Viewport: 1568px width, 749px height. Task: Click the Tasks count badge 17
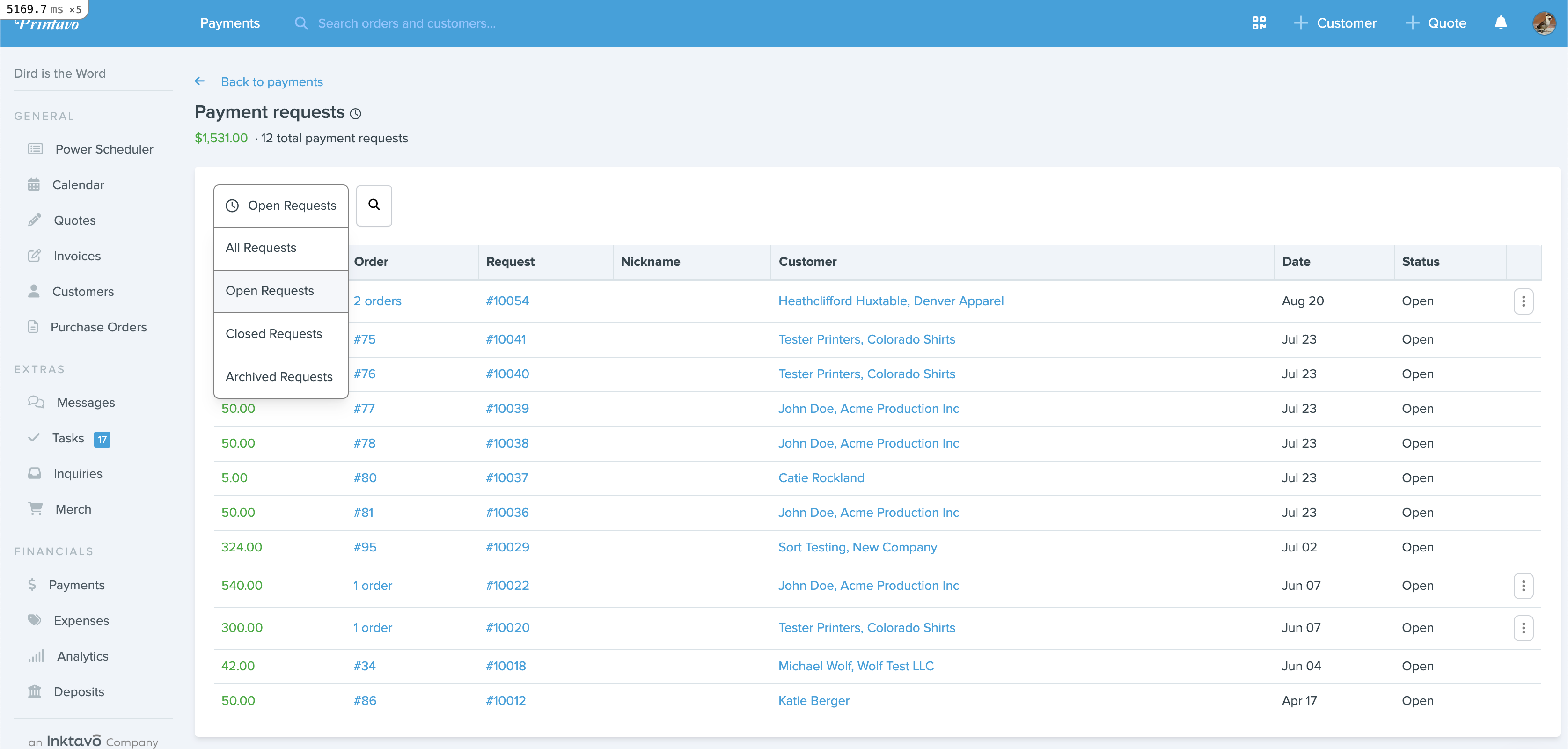click(102, 439)
